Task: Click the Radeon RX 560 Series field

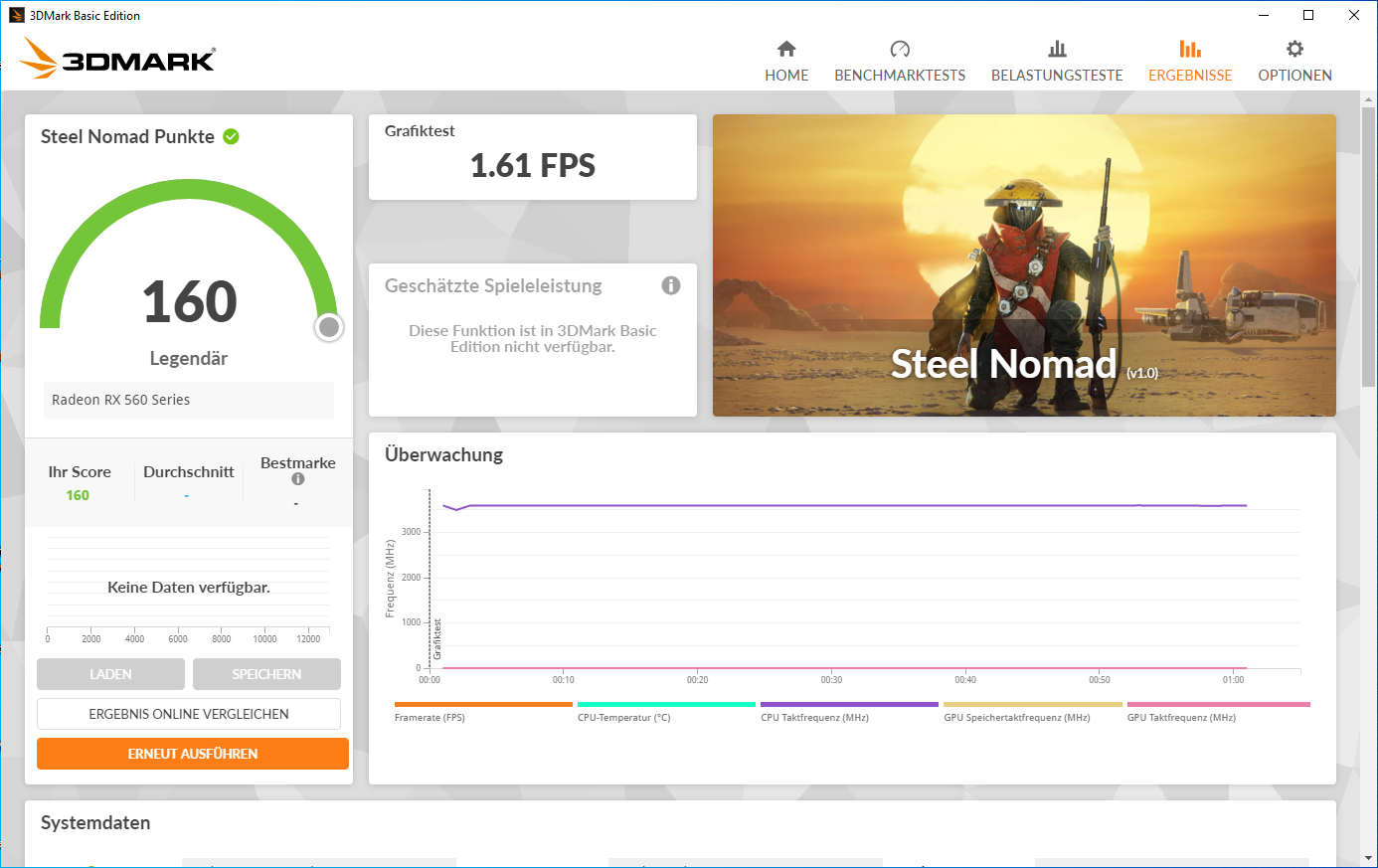Action: (189, 400)
